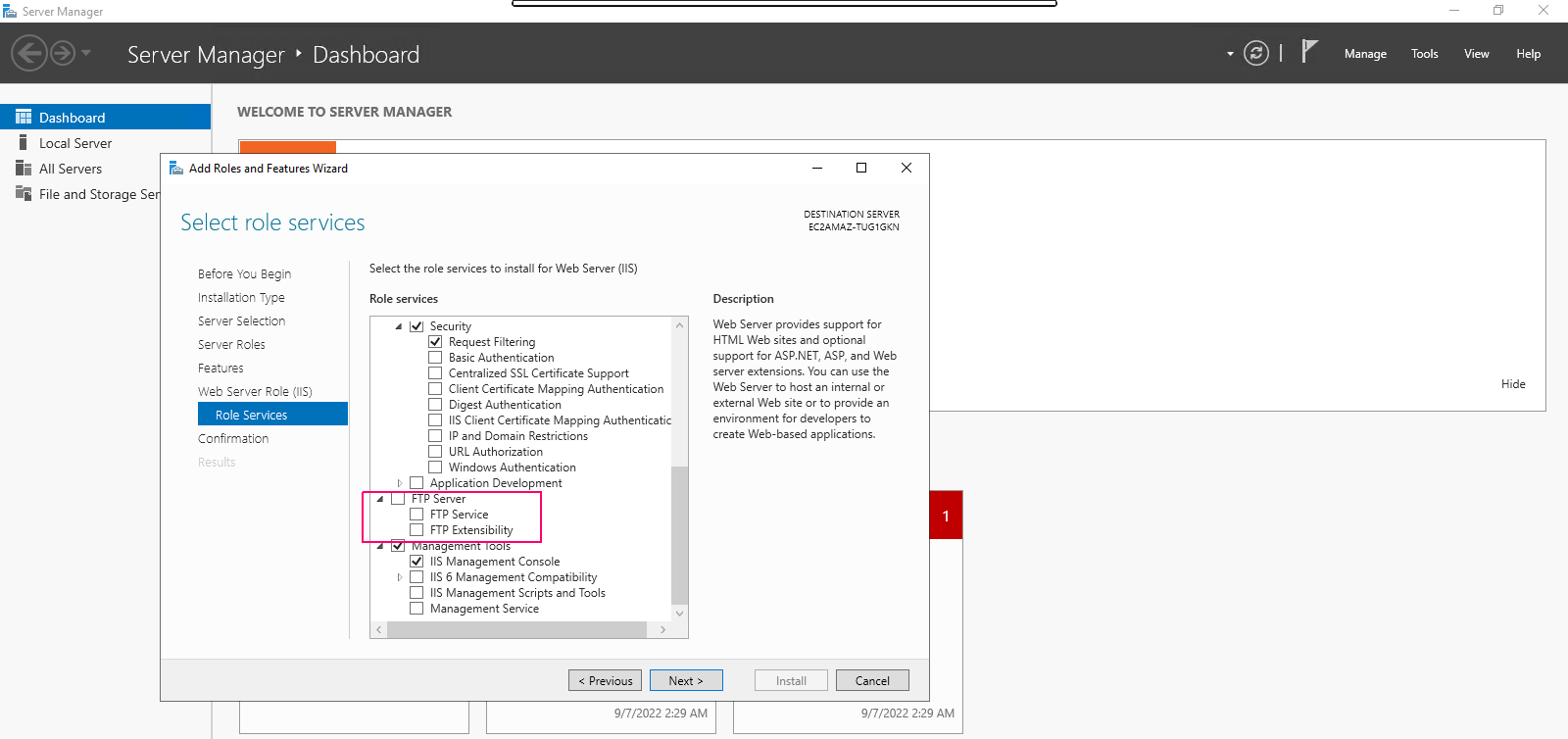Check IIS Management Scripts and Tools
The image size is (1568, 739).
pos(416,593)
